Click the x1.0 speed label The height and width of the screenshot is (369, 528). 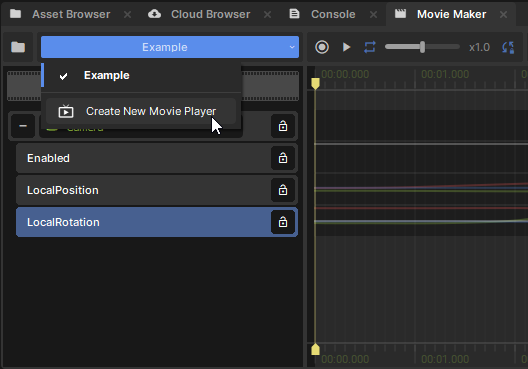[x=479, y=47]
